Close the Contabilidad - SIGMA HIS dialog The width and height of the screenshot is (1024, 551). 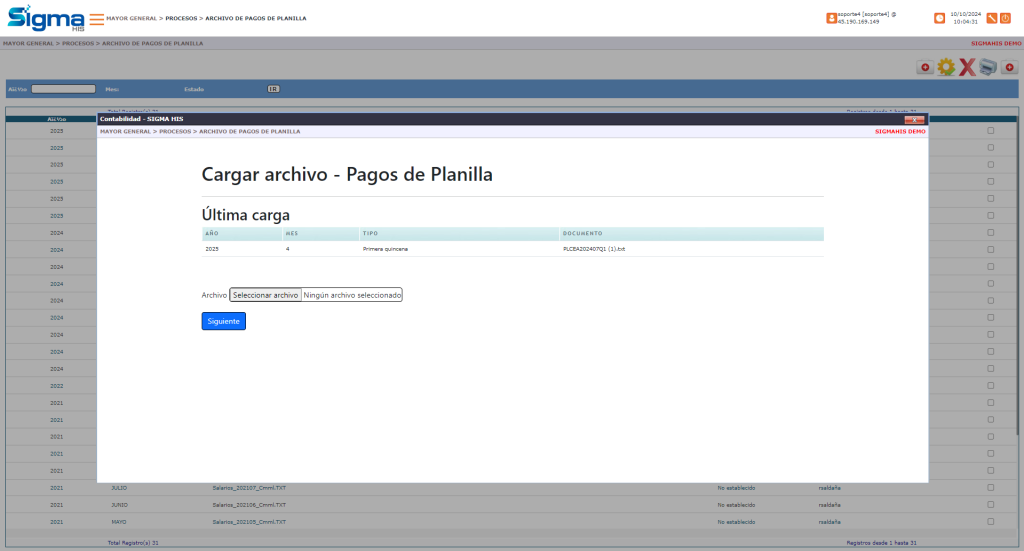pyautogui.click(x=913, y=119)
